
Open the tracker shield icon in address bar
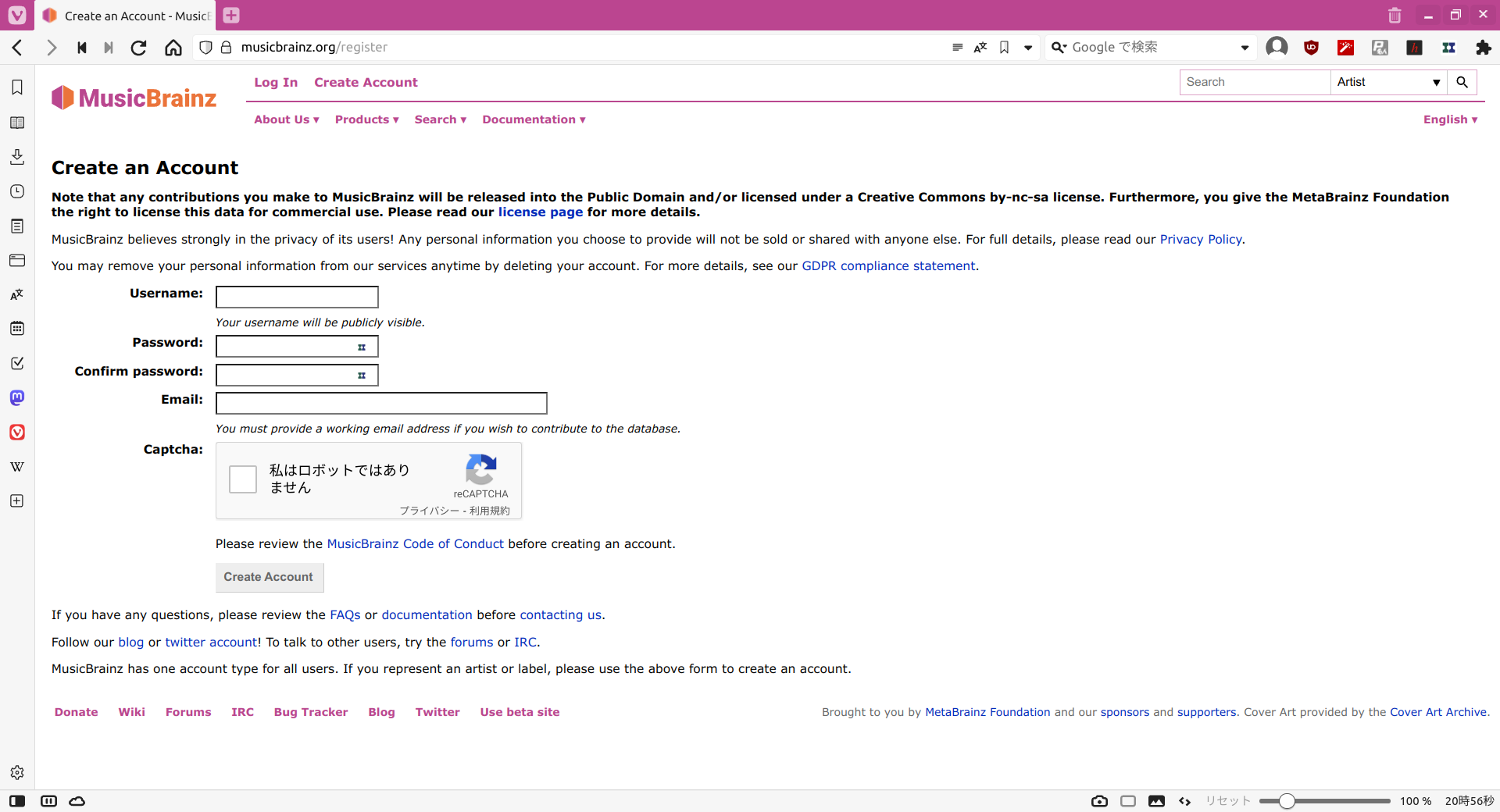tap(205, 48)
